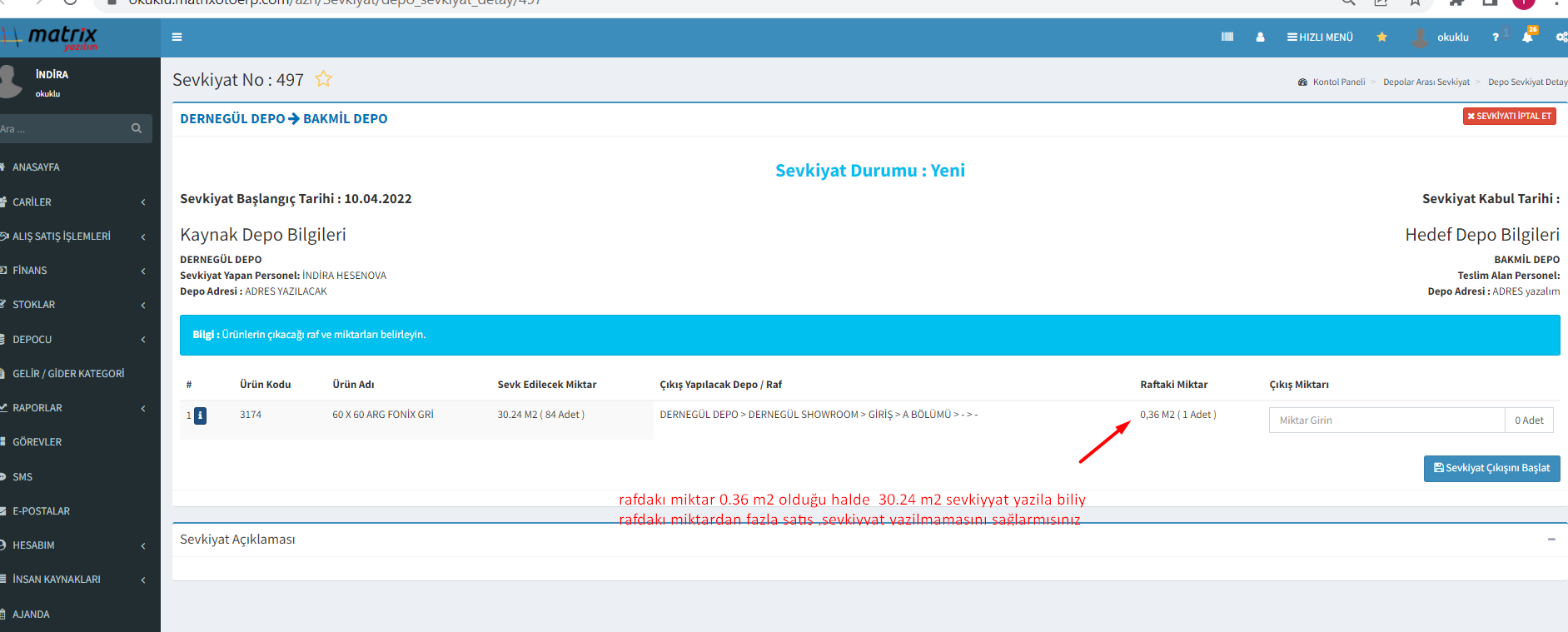Viewport: 1568px width, 632px height.
Task: Click the blue info icon in row 1
Action: 200,416
